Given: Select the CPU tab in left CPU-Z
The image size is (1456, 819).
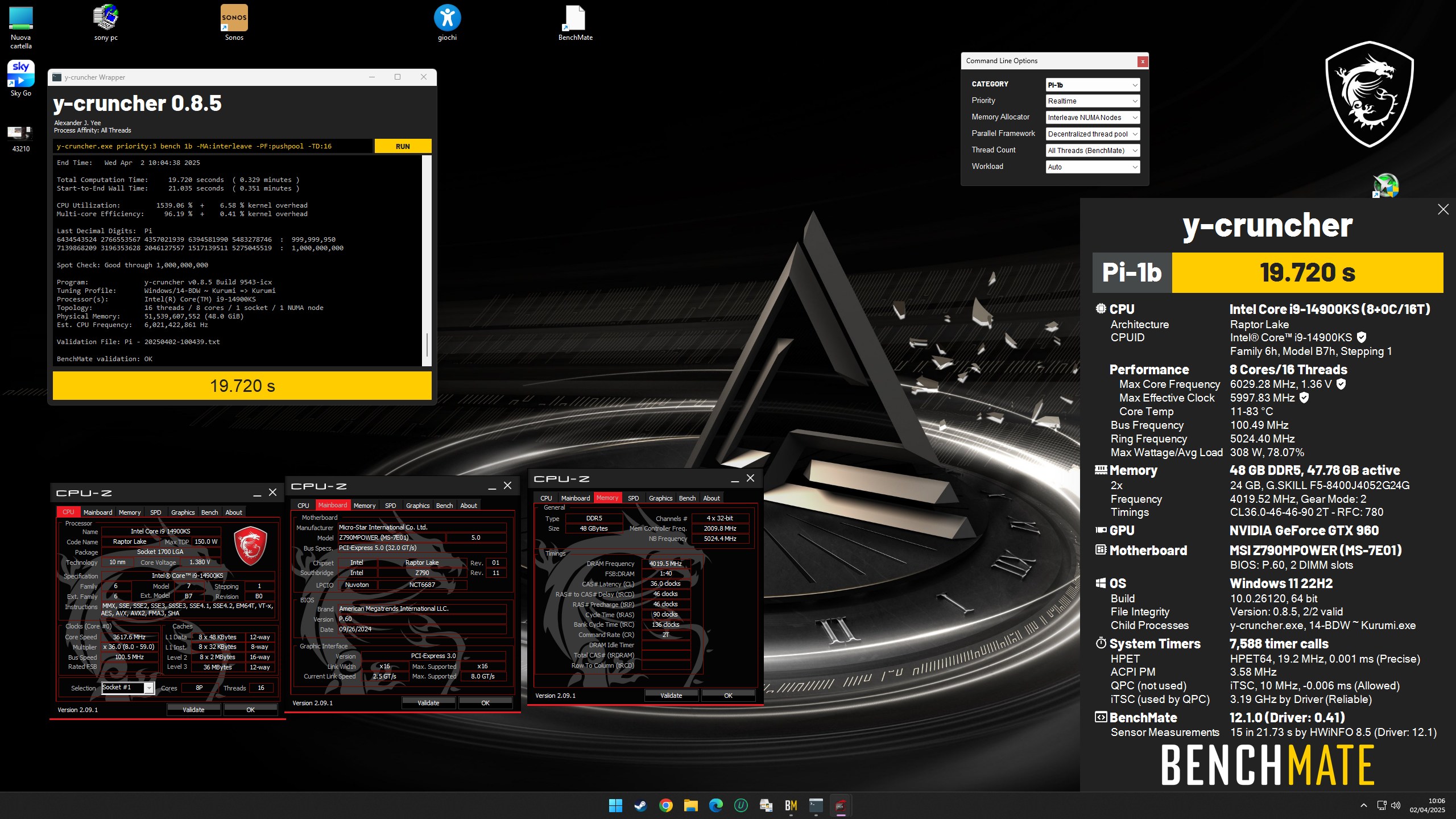Looking at the screenshot, I should (x=68, y=512).
